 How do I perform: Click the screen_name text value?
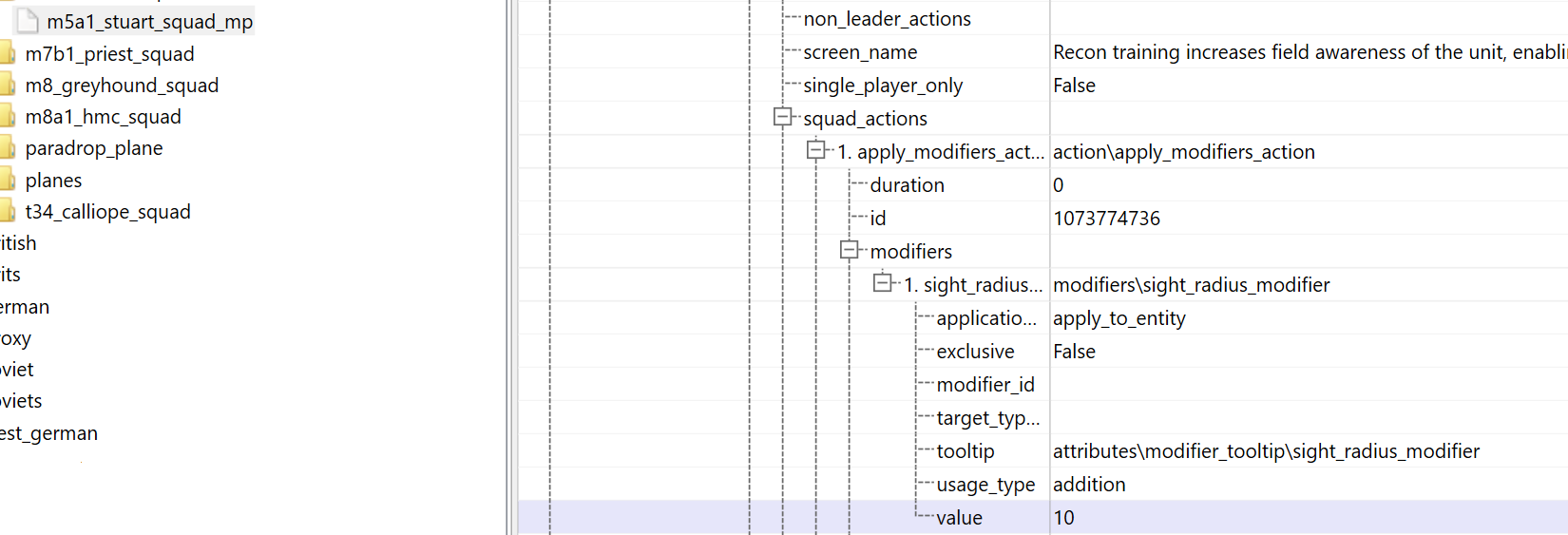[x=1310, y=51]
